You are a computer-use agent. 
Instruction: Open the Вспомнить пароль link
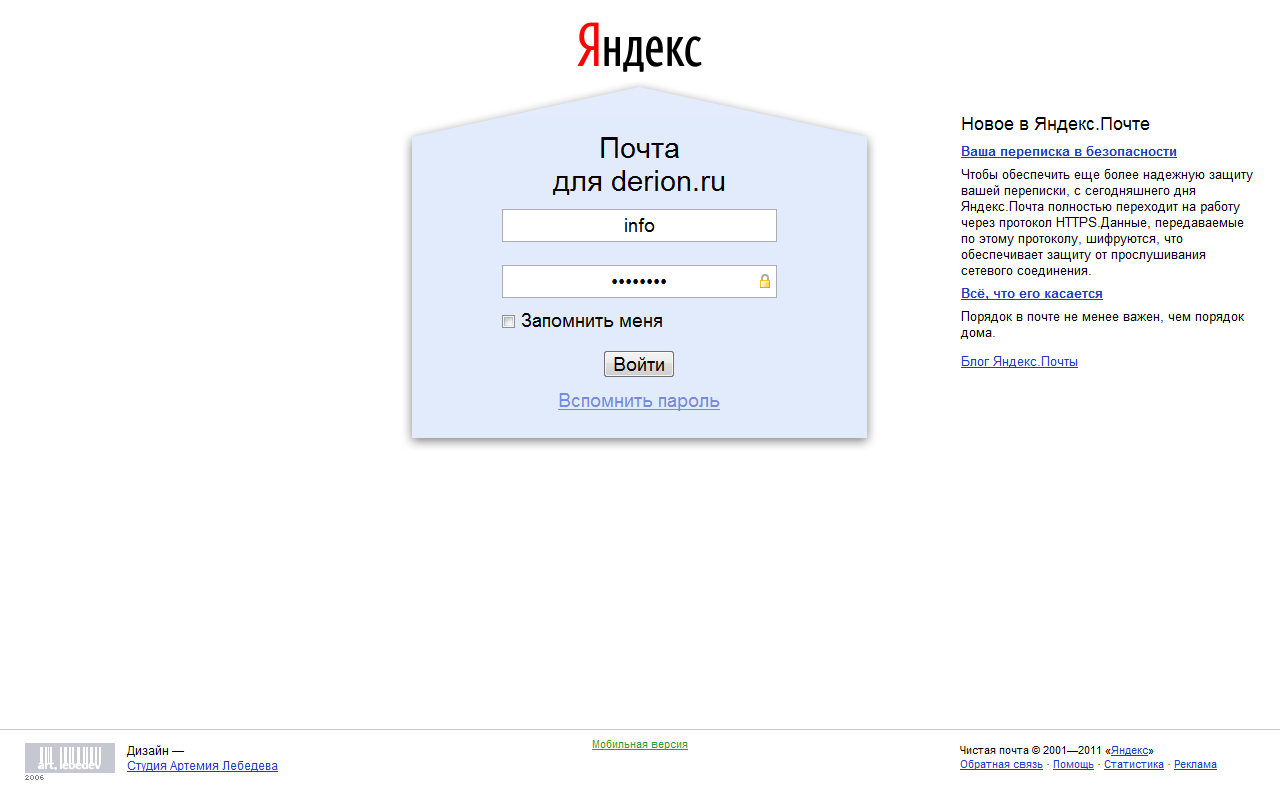click(639, 401)
